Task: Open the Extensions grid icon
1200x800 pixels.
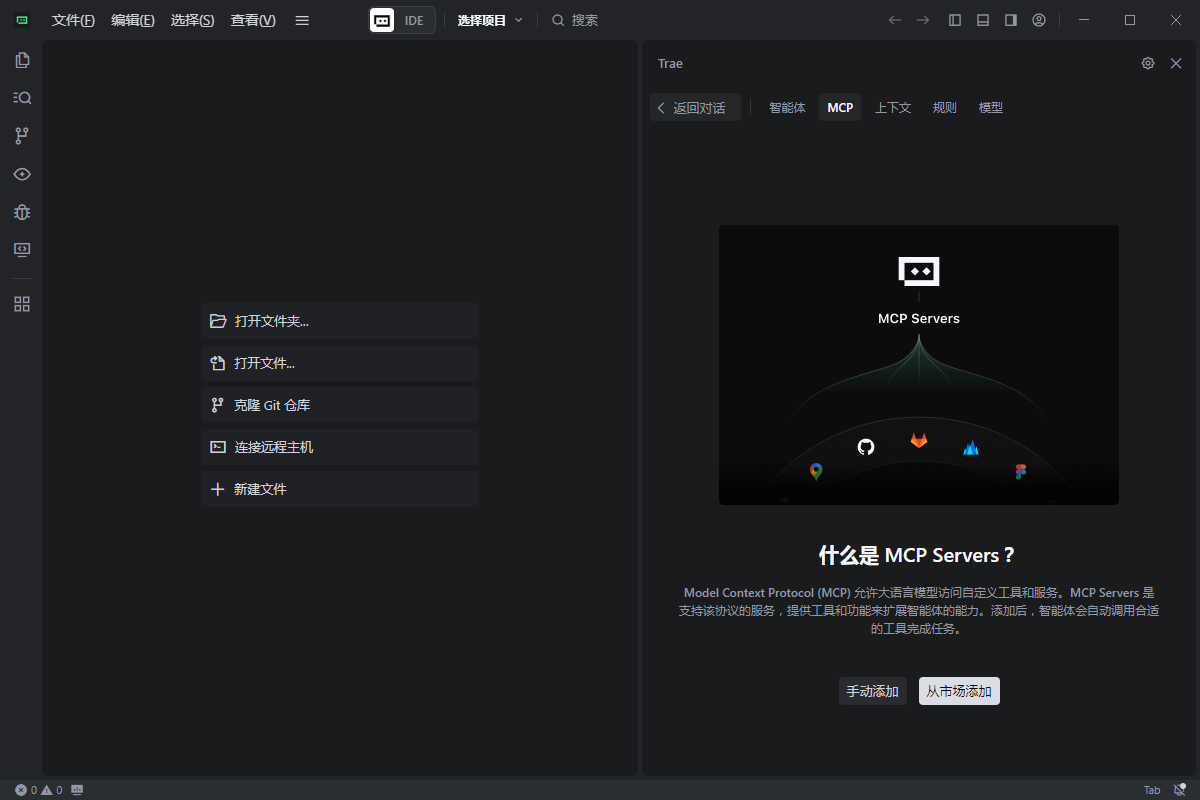Action: [22, 304]
